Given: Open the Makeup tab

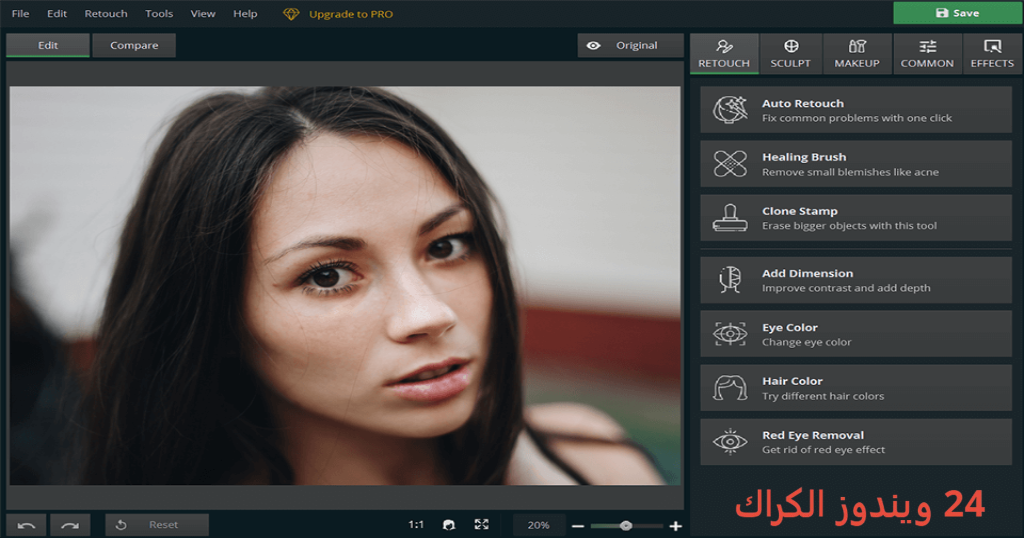Looking at the screenshot, I should tap(857, 54).
